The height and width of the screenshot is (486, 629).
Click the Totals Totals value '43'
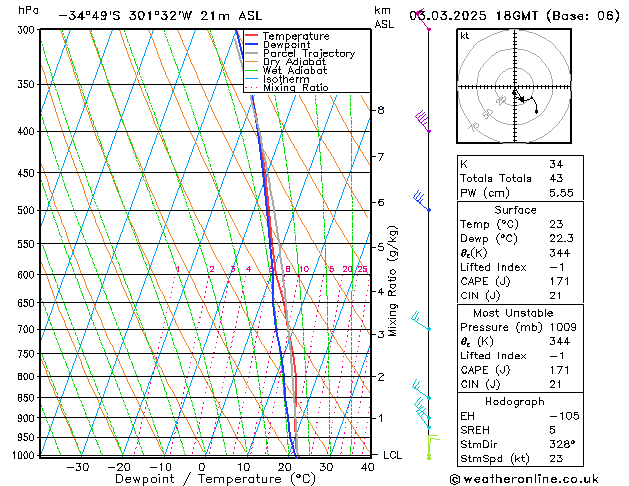click(556, 178)
